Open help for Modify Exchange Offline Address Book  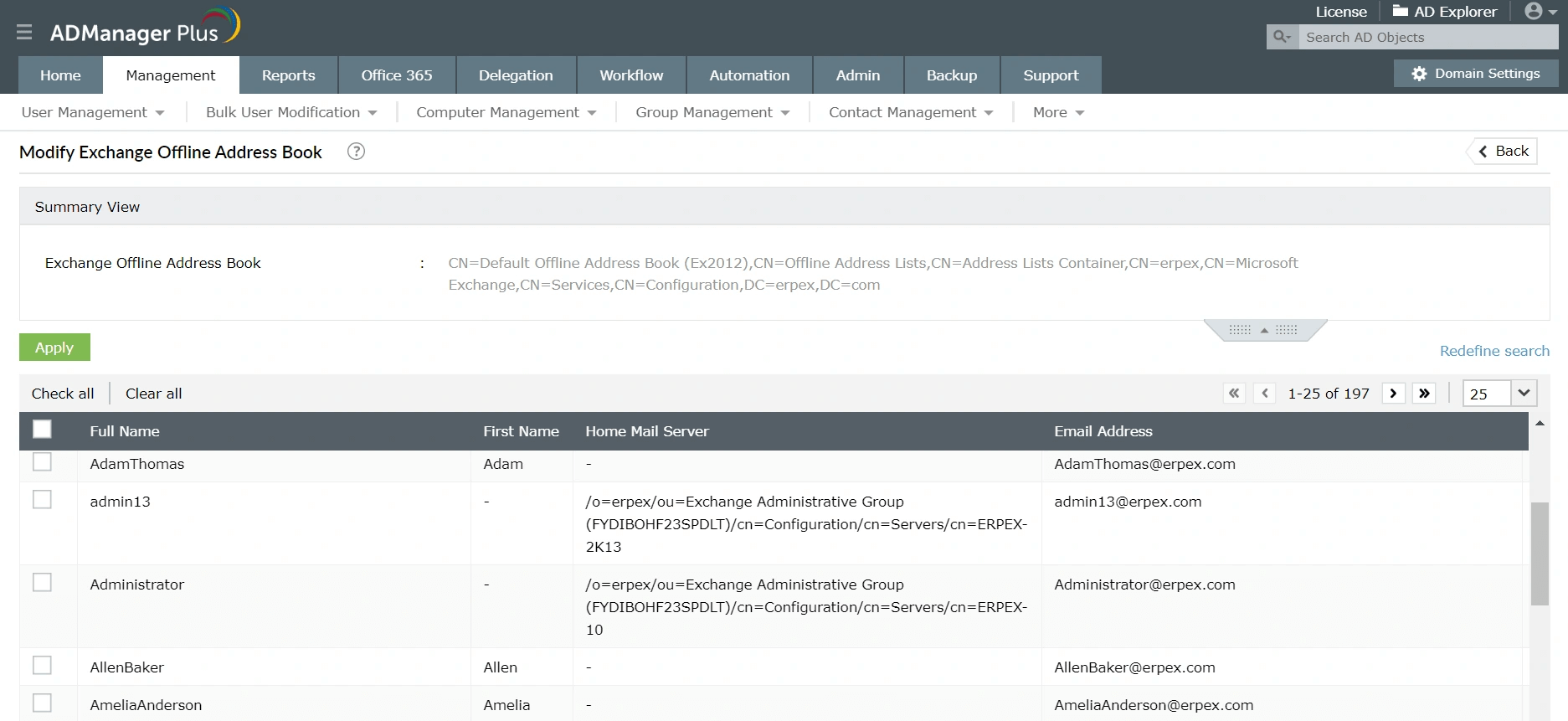356,152
